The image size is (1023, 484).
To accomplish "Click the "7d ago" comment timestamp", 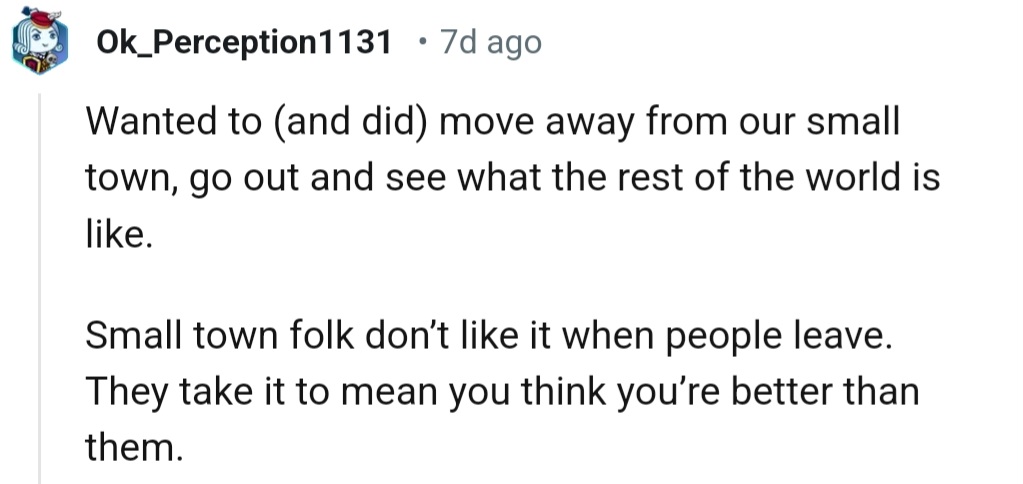I will tap(490, 44).
